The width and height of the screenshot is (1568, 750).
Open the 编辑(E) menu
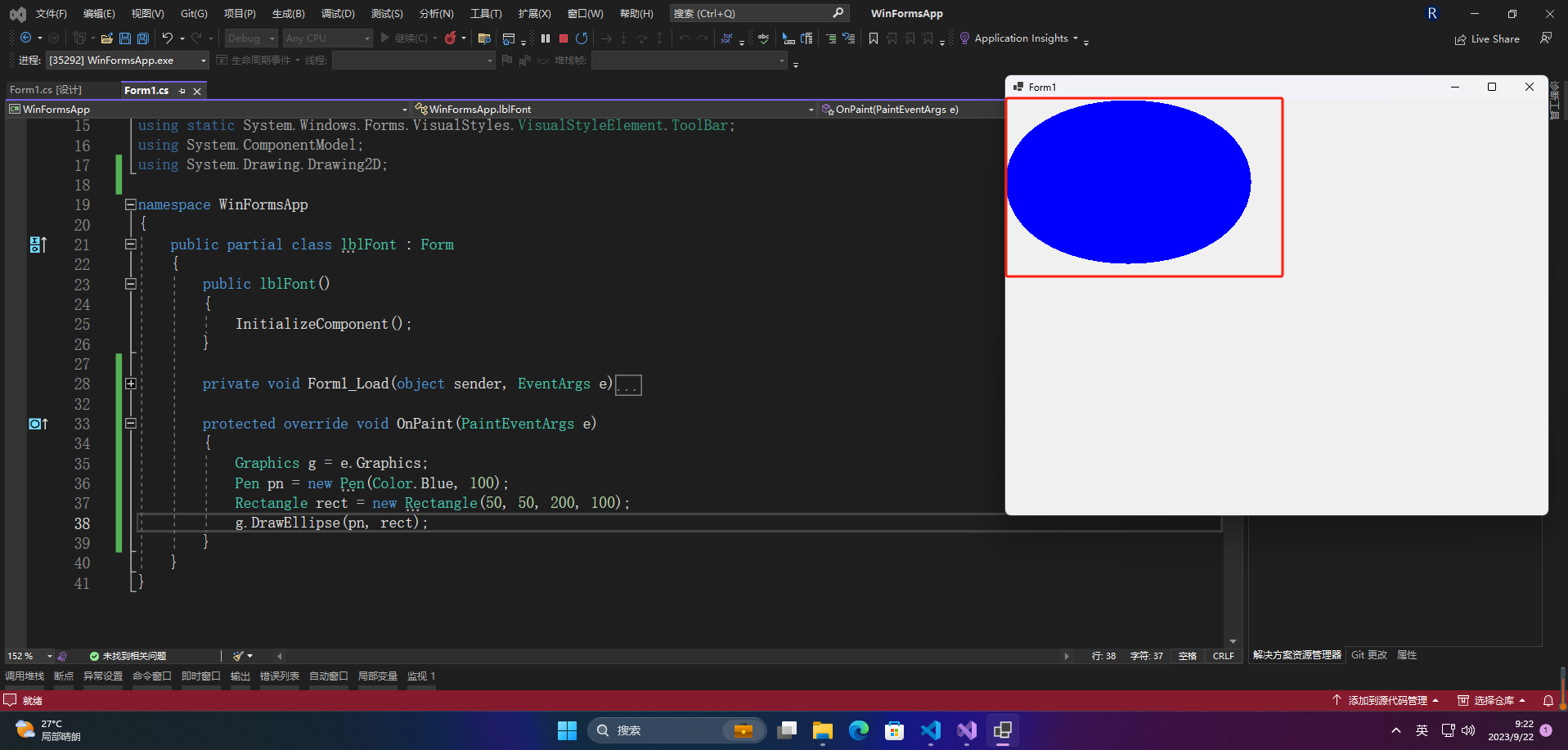coord(99,14)
